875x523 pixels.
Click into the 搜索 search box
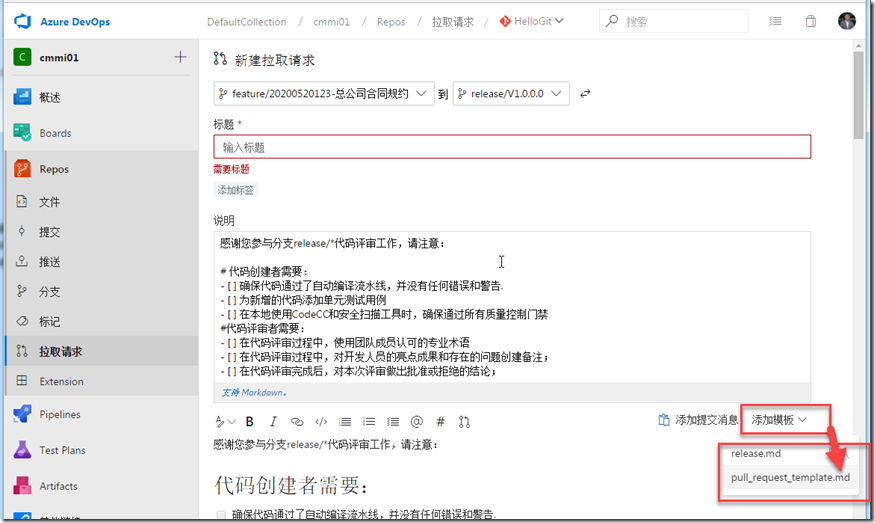[674, 21]
